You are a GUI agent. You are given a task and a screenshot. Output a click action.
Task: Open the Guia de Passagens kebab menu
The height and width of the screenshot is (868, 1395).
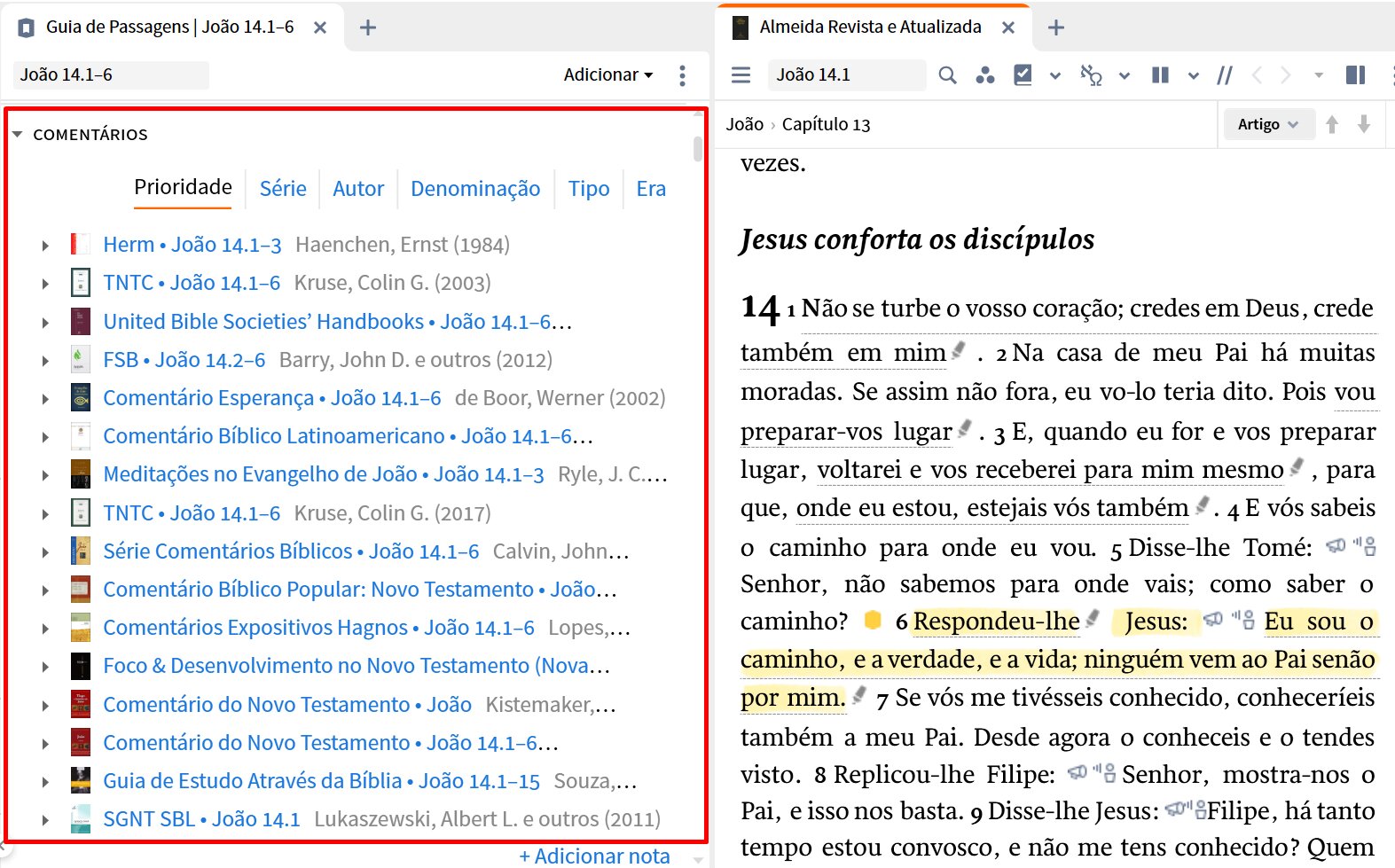(x=682, y=75)
